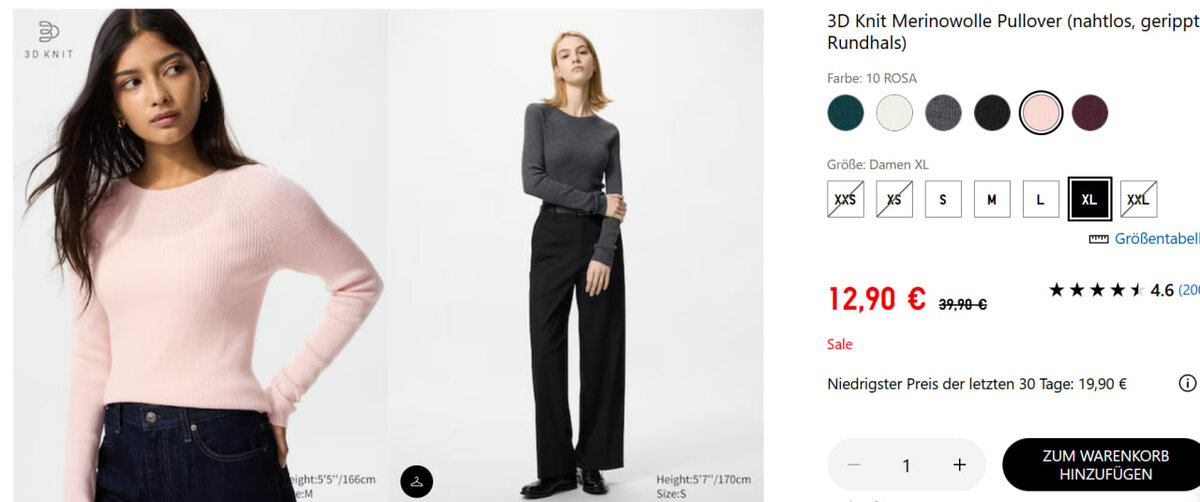Pick the dark green color swatch
Image resolution: width=1200 pixels, height=502 pixels.
tap(845, 113)
